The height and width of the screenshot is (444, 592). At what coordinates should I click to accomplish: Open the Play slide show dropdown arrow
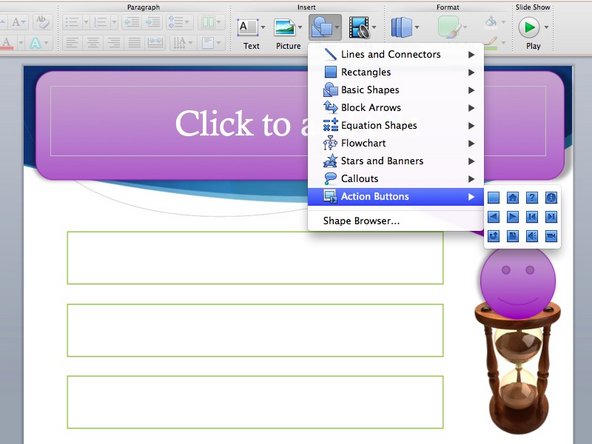pos(546,27)
